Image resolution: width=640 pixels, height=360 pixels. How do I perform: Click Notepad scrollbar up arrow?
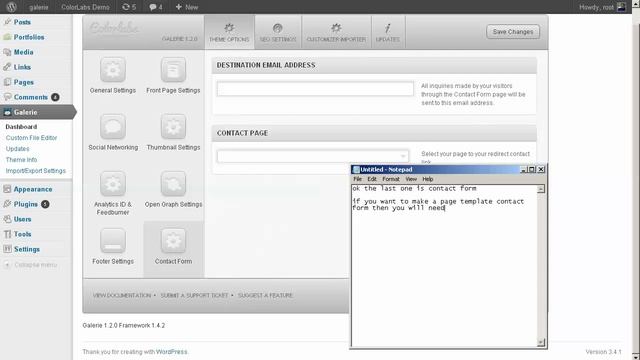[x=541, y=189]
